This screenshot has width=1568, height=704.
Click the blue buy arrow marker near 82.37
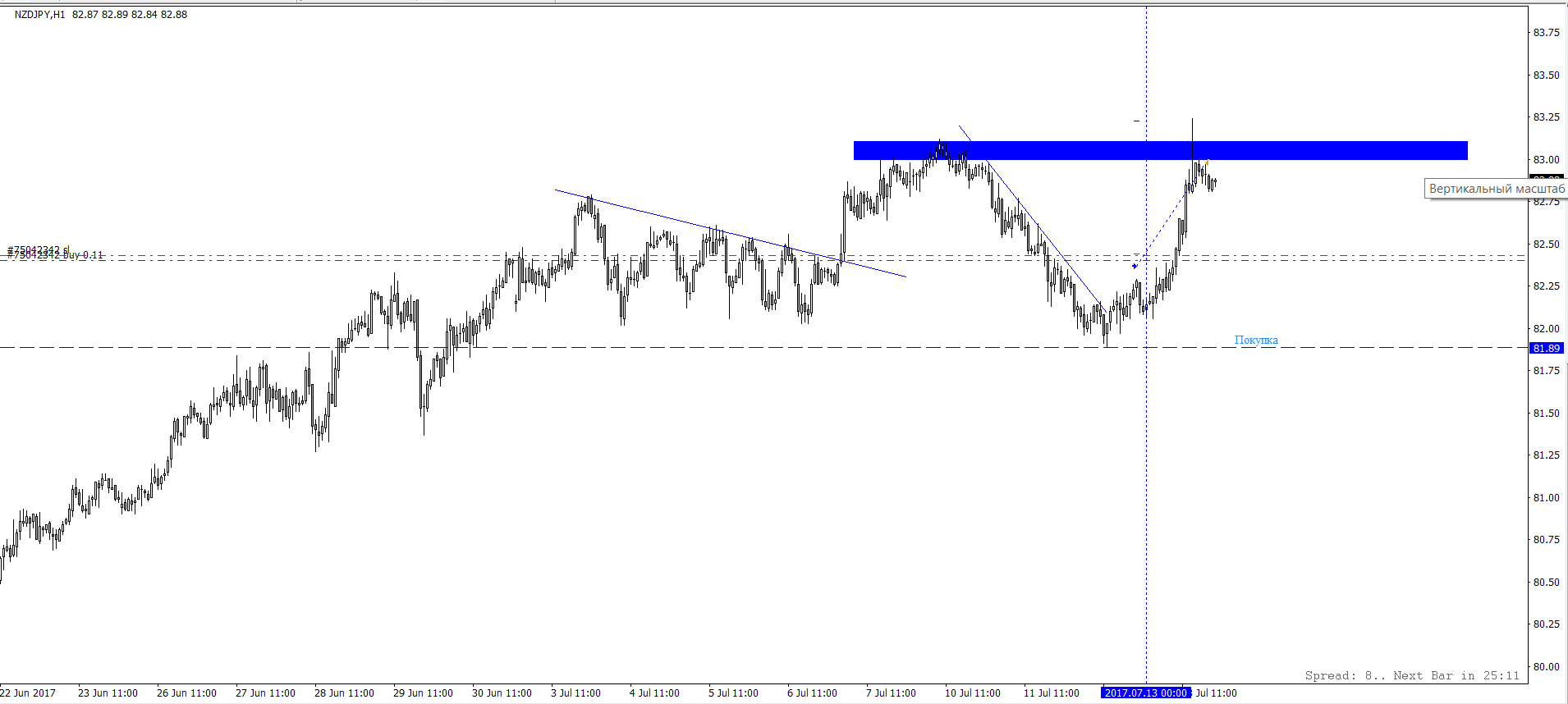[x=1135, y=266]
